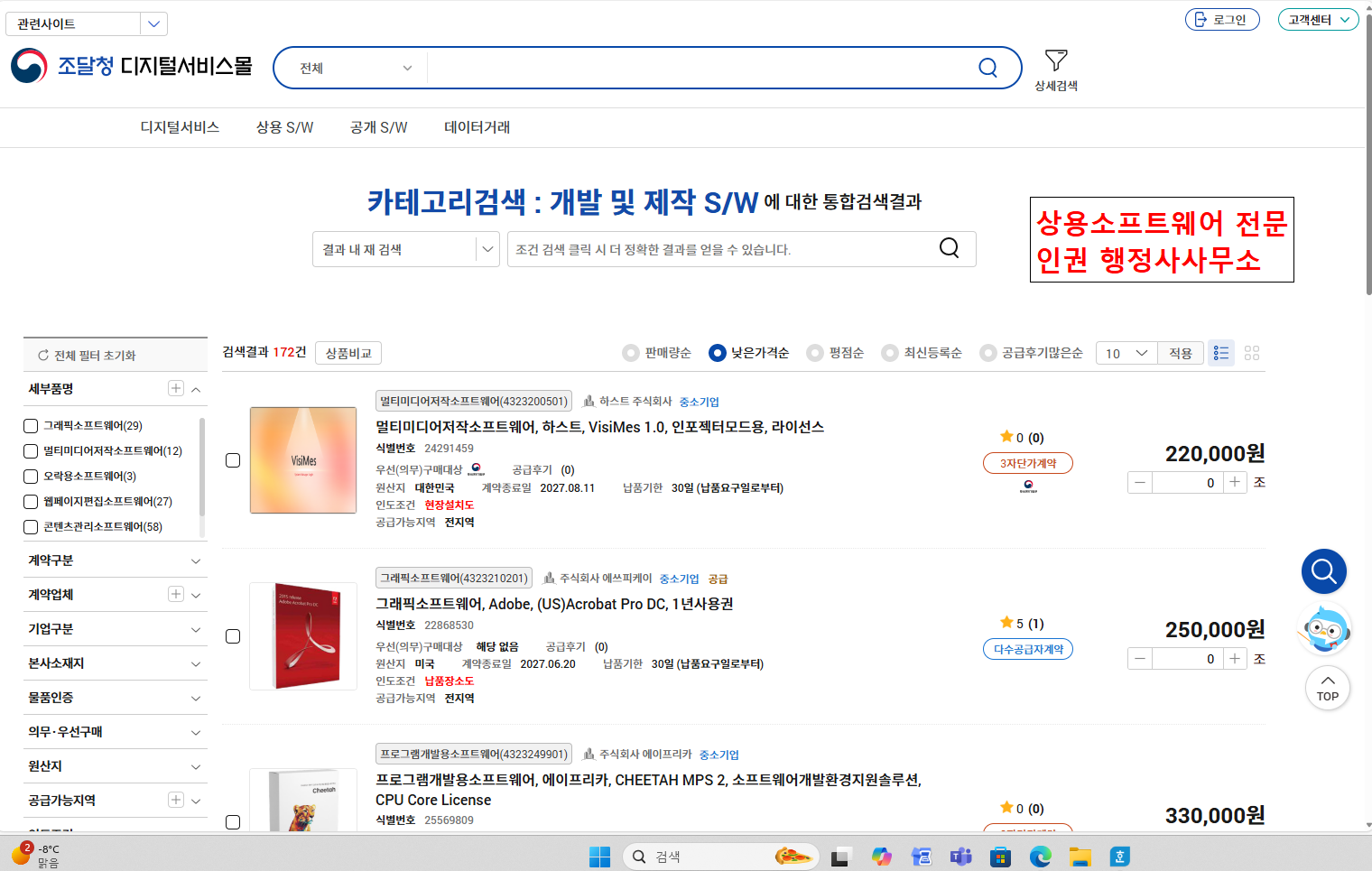Check 그래픽소프트웨어(29) filter

(31, 426)
